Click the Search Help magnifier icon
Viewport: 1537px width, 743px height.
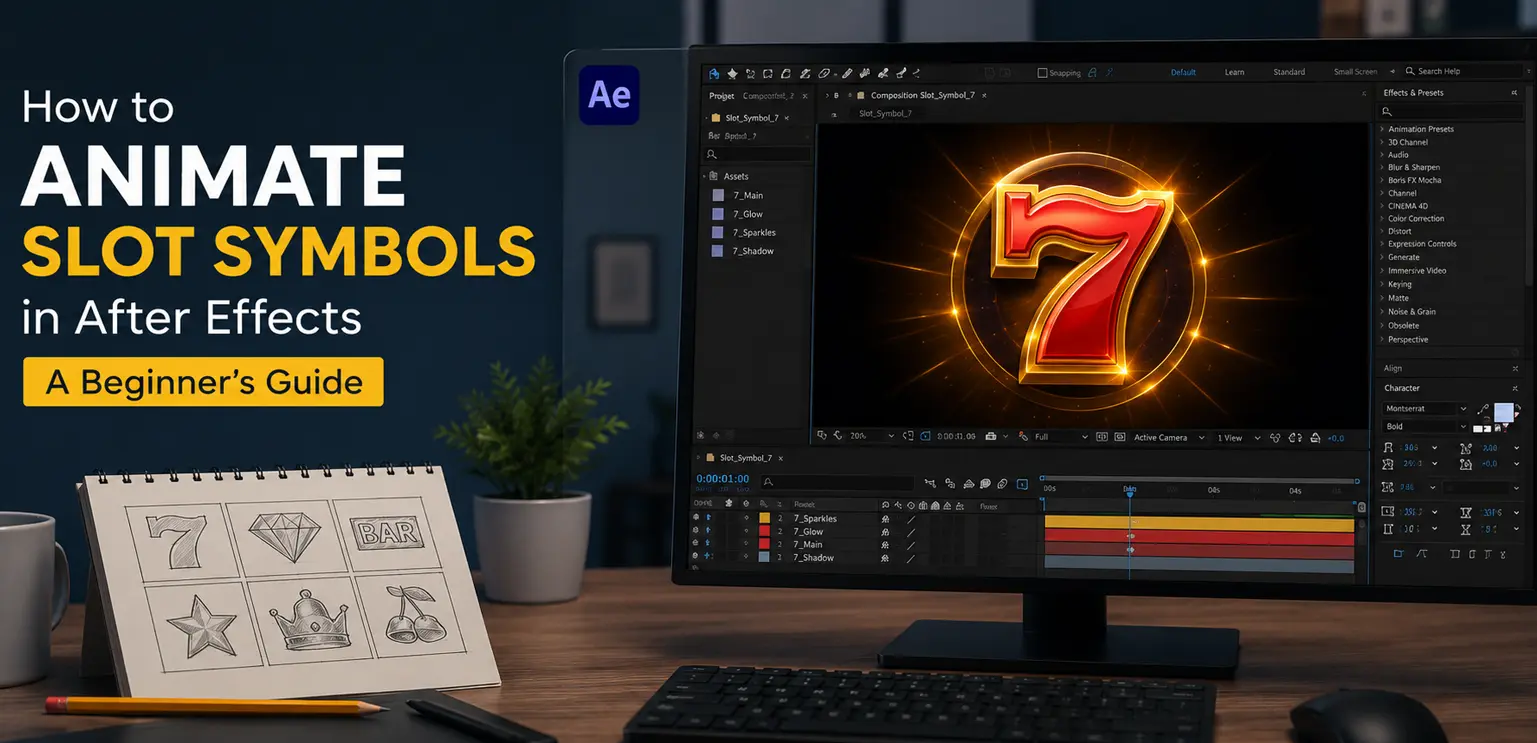tap(1410, 71)
